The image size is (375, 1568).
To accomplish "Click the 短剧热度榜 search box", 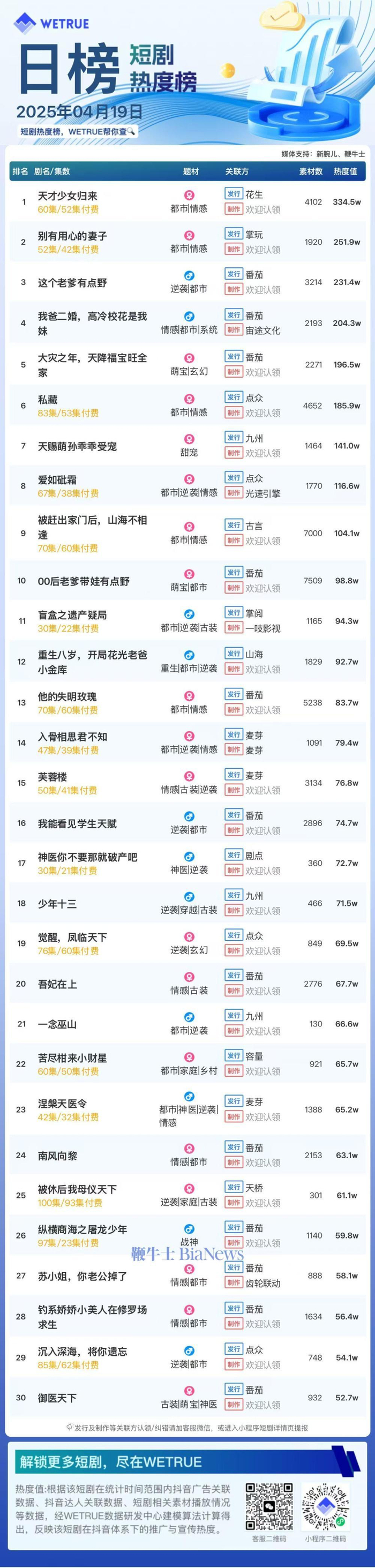I will (x=77, y=131).
